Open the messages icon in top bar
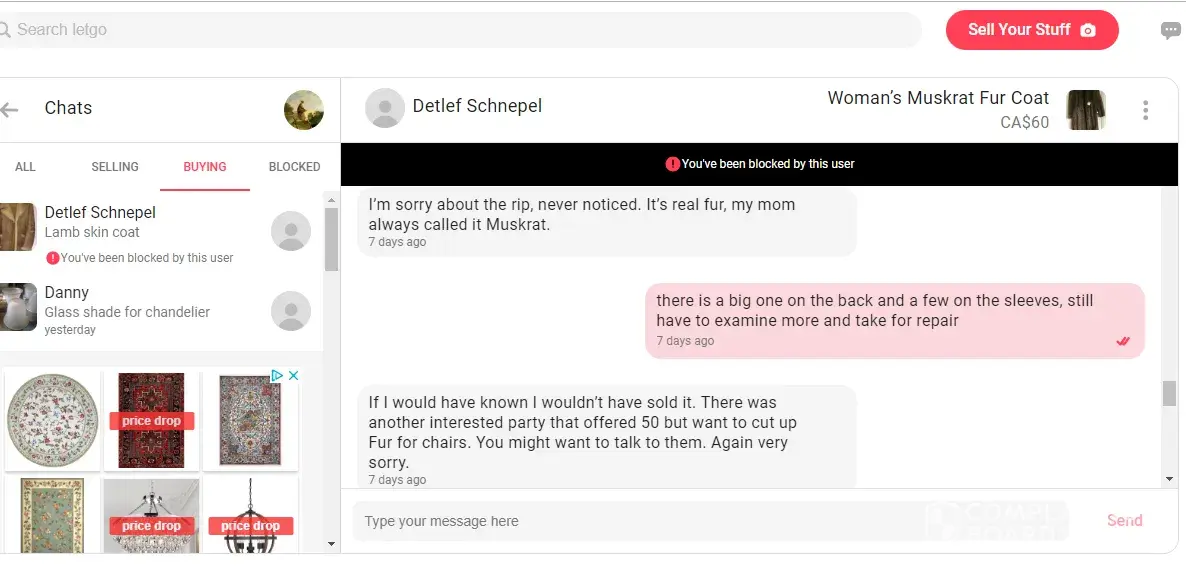The height and width of the screenshot is (566, 1186). click(x=1170, y=31)
